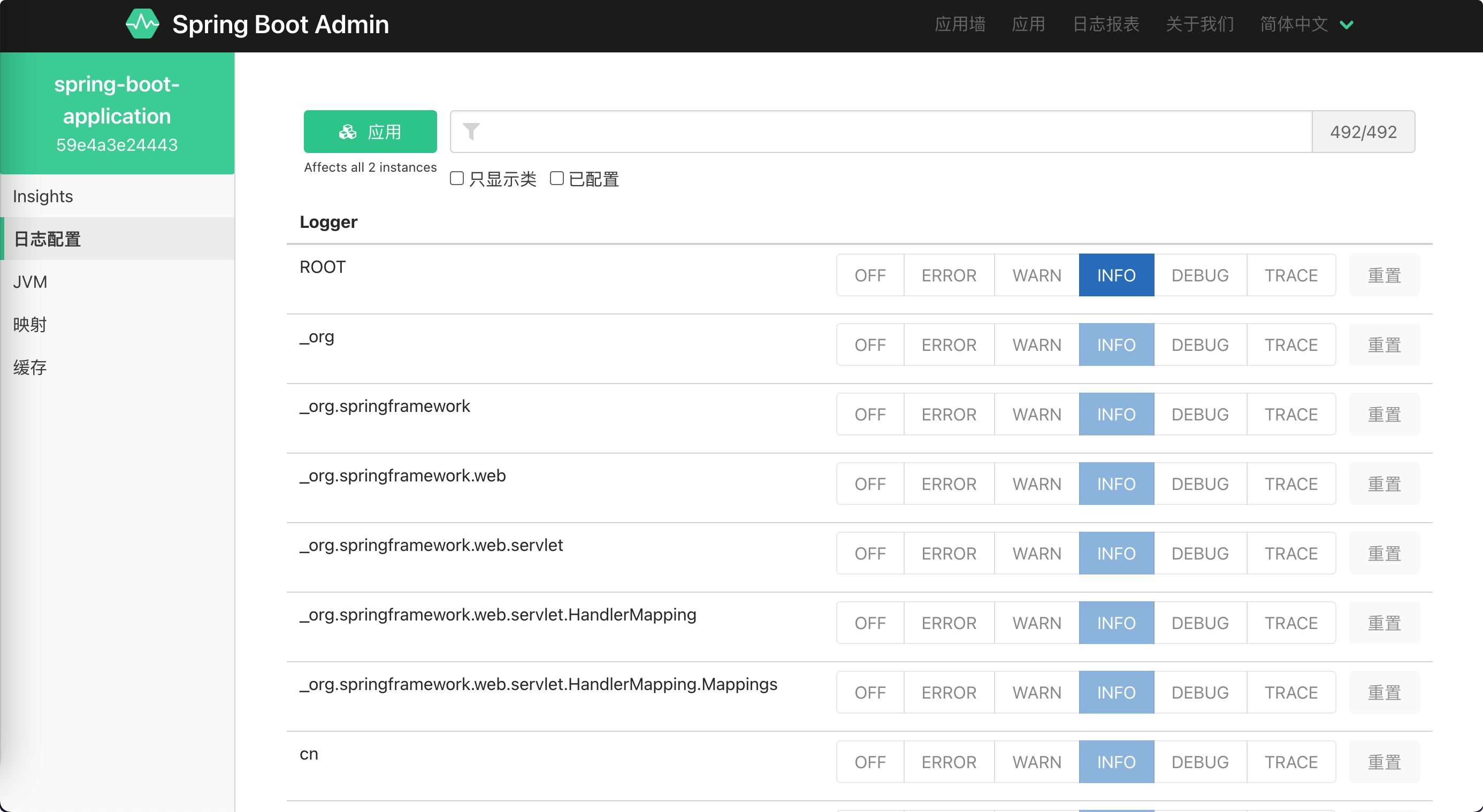
Task: Set ROOT logger to INFO
Action: coord(1117,275)
